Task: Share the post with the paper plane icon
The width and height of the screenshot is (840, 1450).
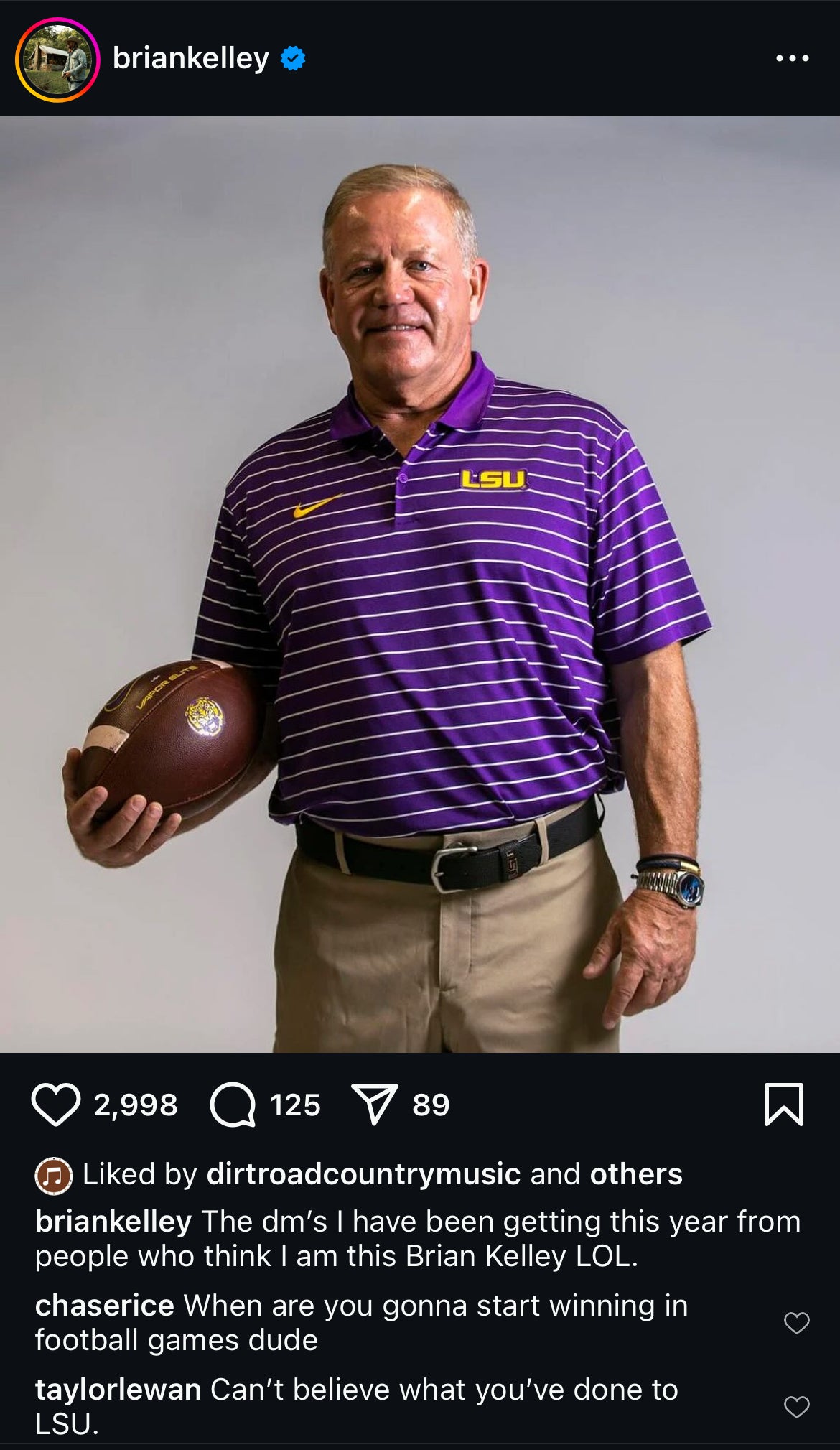Action: (374, 1105)
